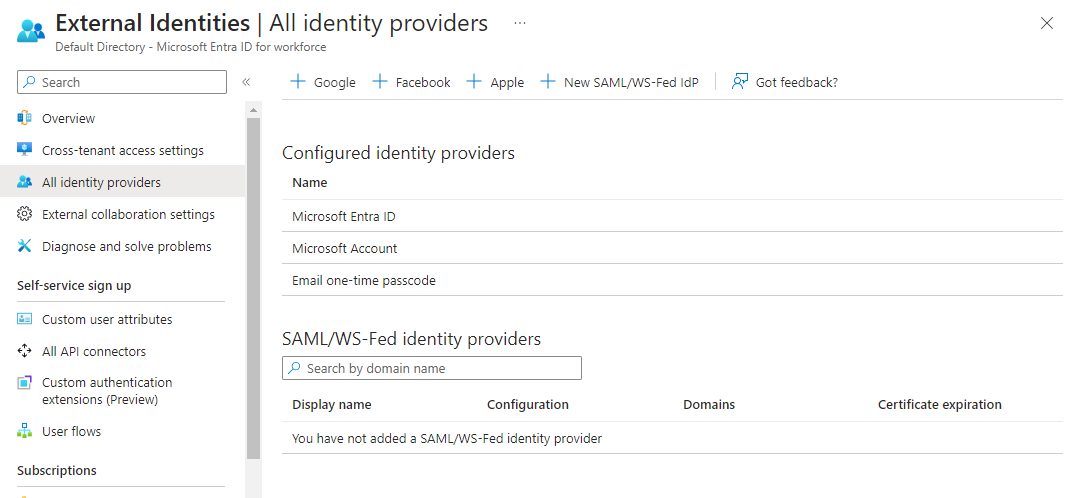Click the plus icon beside Google
Screen dimensions: 1083x498
pyautogui.click(x=298, y=82)
